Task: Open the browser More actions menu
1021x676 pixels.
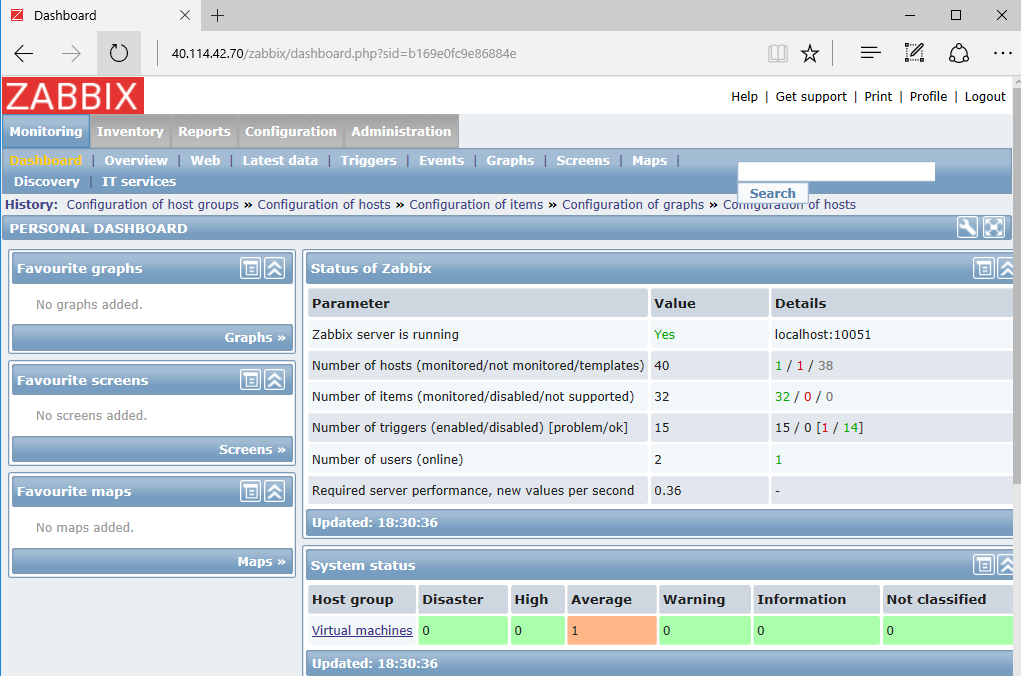Action: (x=1003, y=53)
